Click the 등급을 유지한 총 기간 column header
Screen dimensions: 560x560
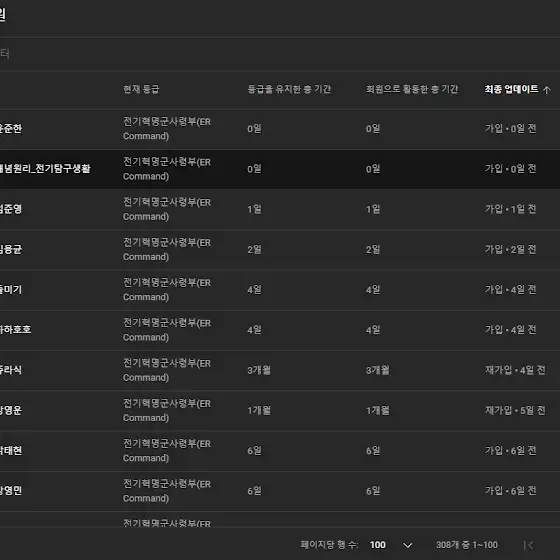pos(289,89)
